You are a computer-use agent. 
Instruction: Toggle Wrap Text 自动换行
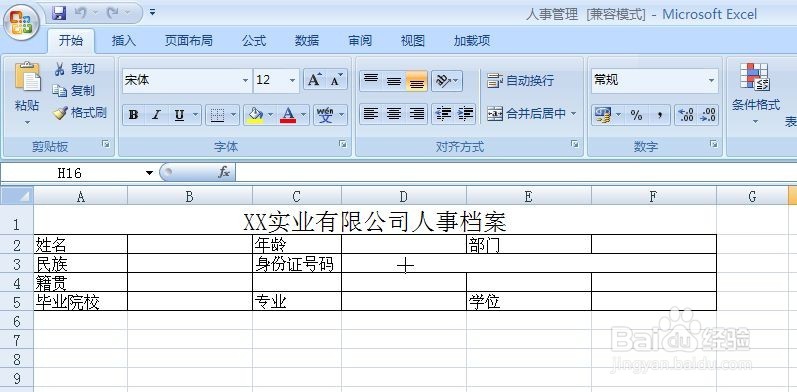point(520,80)
